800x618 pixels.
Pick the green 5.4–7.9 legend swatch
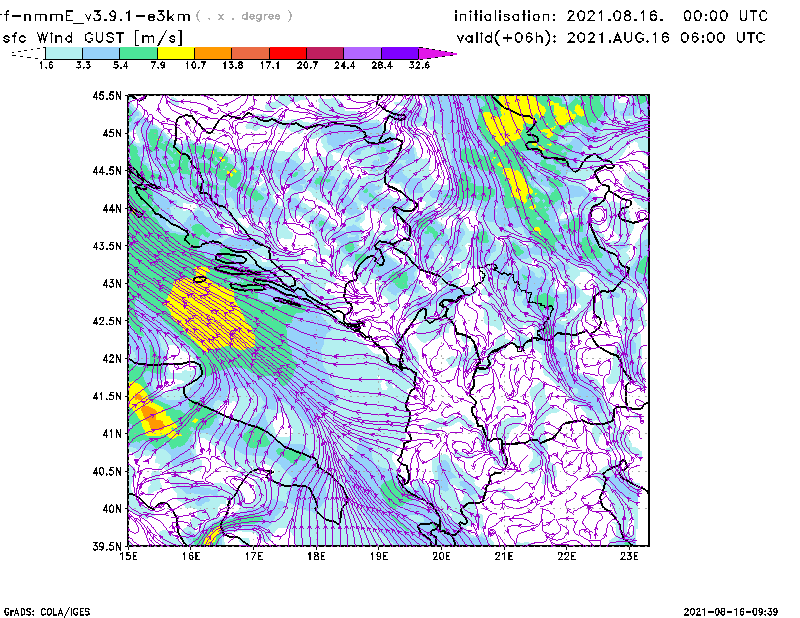pos(138,53)
